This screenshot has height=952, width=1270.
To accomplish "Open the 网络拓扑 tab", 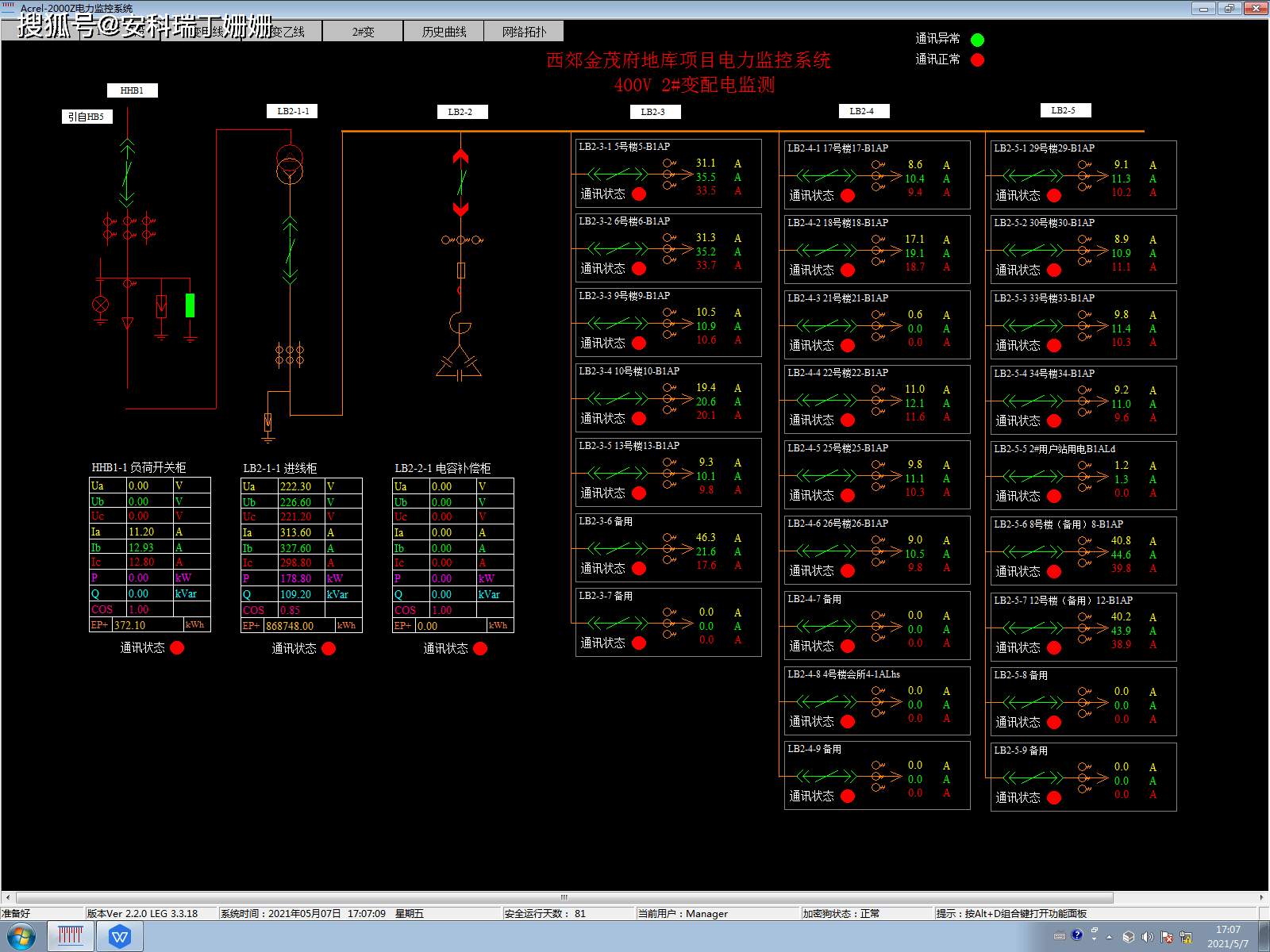I will (x=524, y=31).
